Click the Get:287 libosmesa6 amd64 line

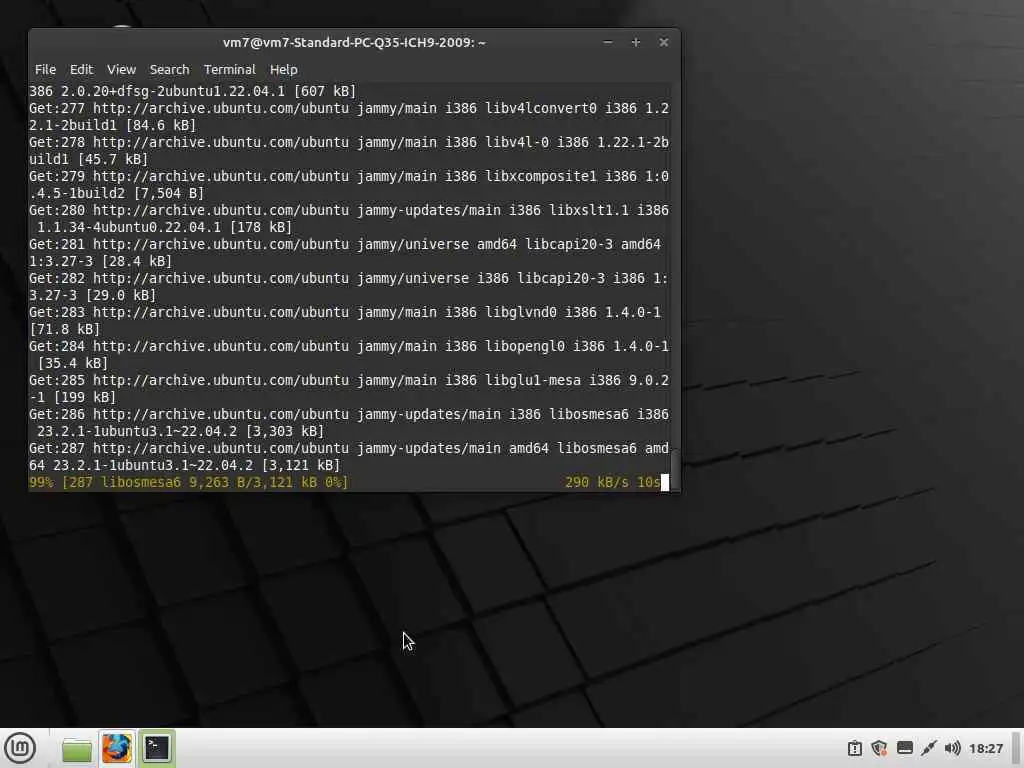point(349,456)
